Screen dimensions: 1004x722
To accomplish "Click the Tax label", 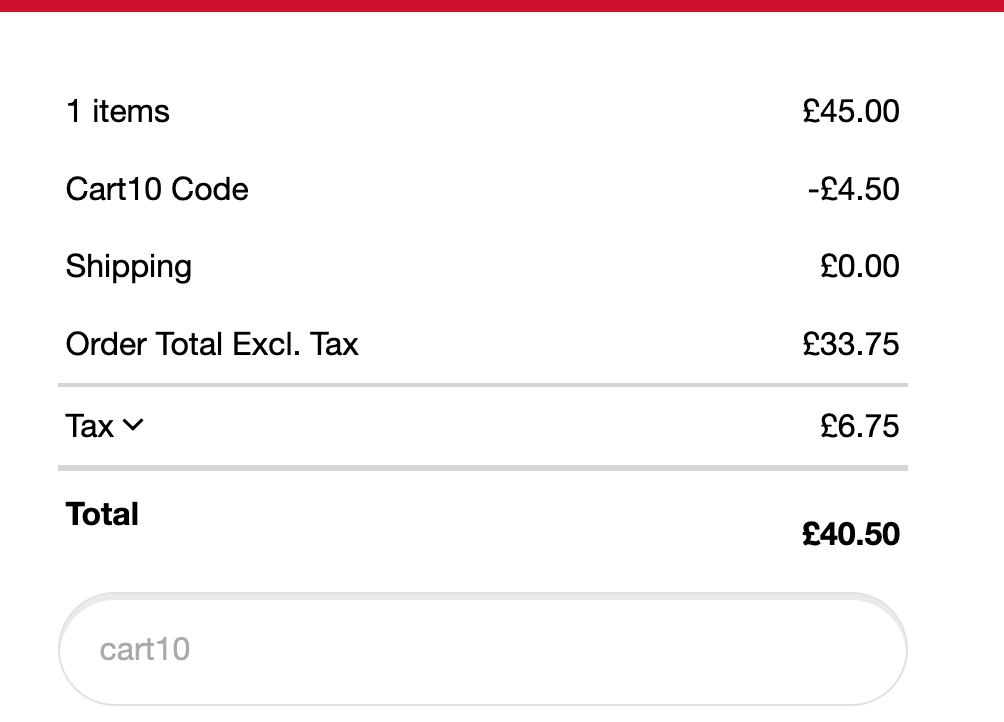I will [x=90, y=426].
